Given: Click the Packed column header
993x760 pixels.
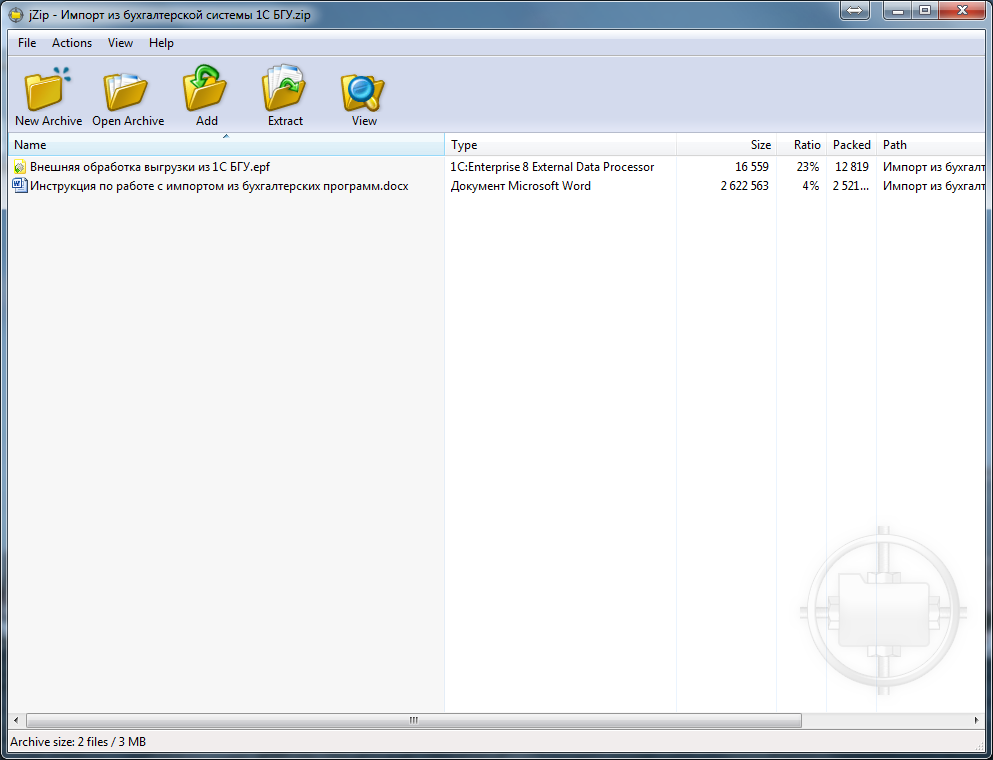Looking at the screenshot, I should click(x=851, y=145).
